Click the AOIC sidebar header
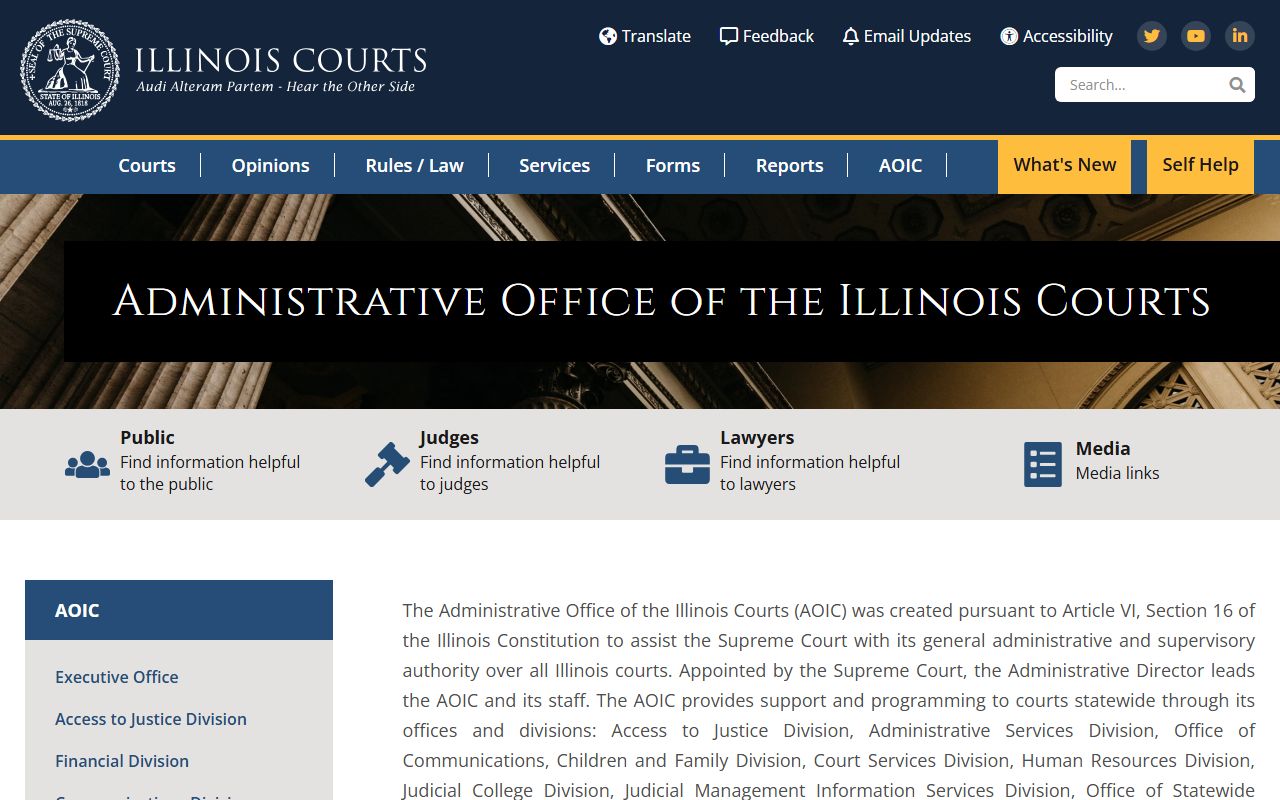 179,610
